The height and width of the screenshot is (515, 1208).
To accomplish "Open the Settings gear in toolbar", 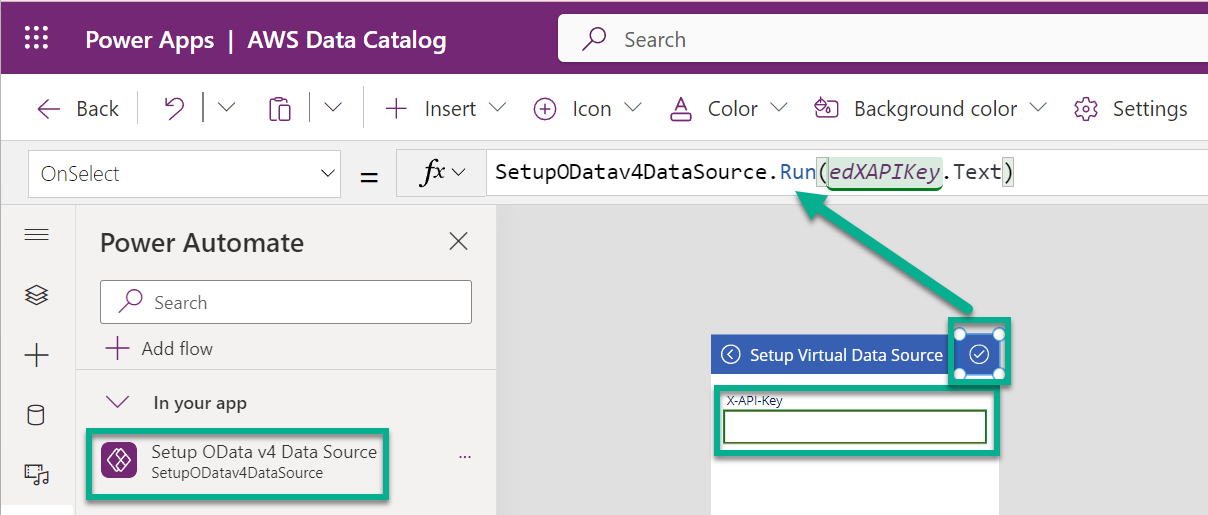I will [1131, 108].
